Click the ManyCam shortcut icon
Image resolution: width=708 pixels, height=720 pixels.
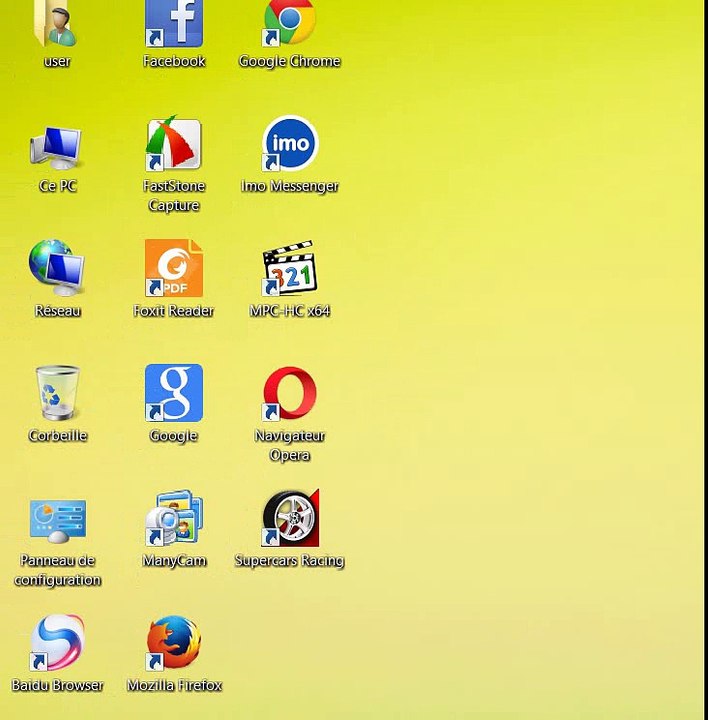174,518
